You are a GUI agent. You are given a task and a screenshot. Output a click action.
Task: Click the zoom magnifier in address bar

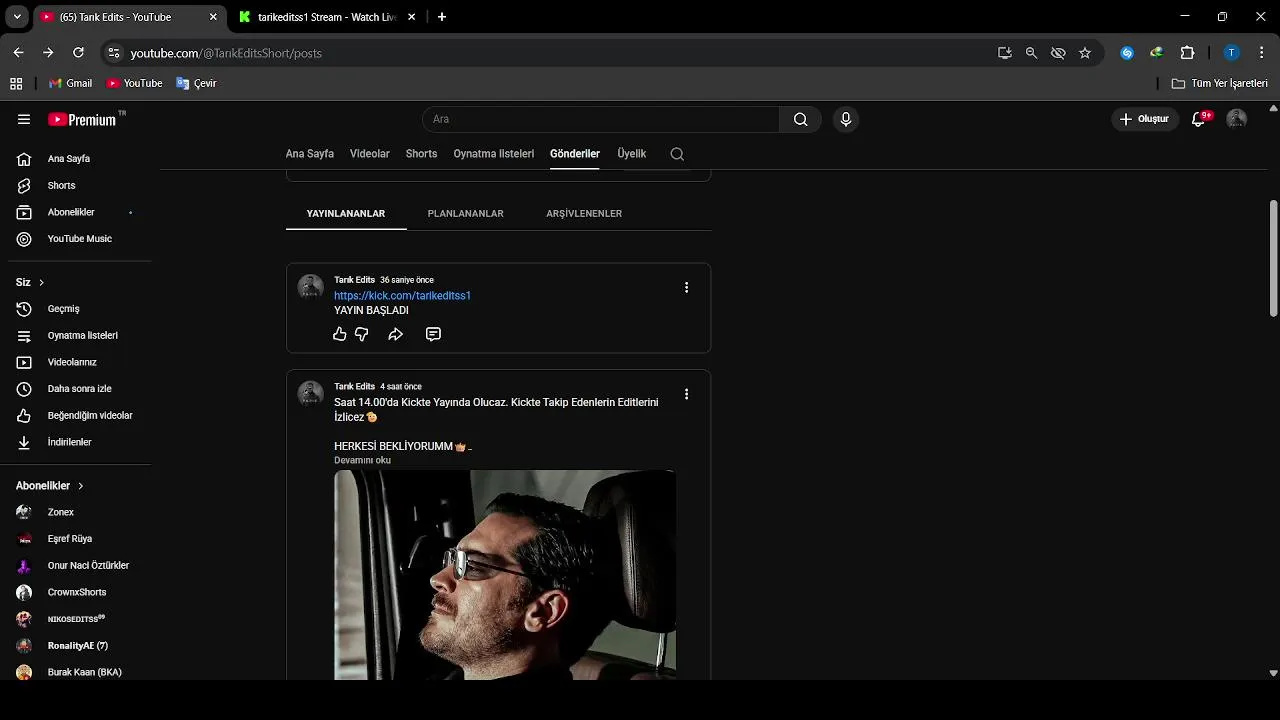(1031, 53)
